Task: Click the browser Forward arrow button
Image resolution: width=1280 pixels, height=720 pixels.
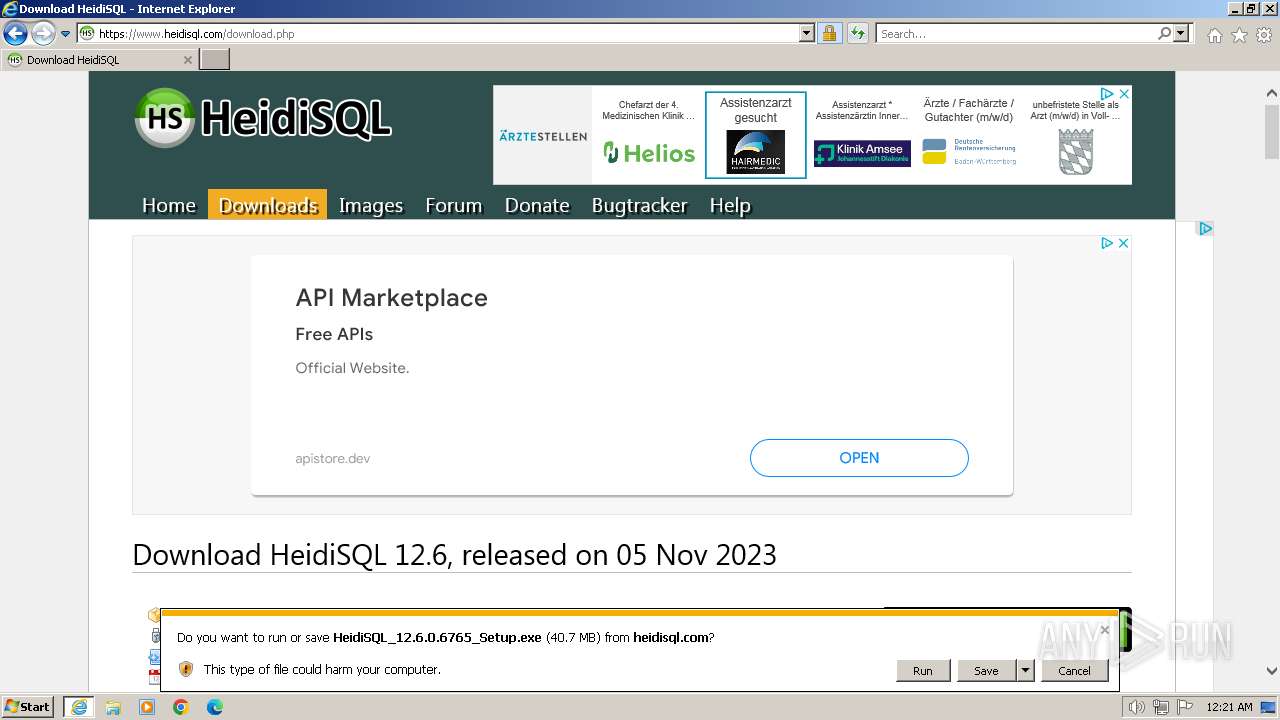Action: tap(43, 34)
